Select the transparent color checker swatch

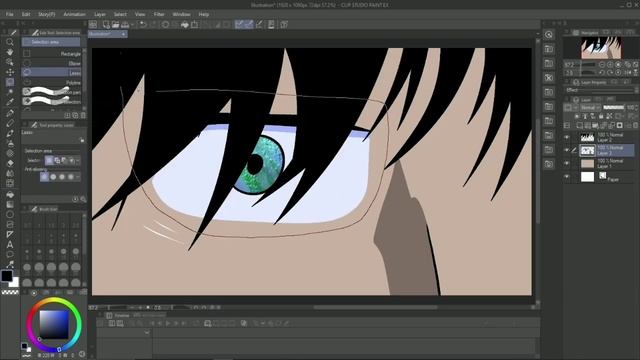[x=10, y=292]
